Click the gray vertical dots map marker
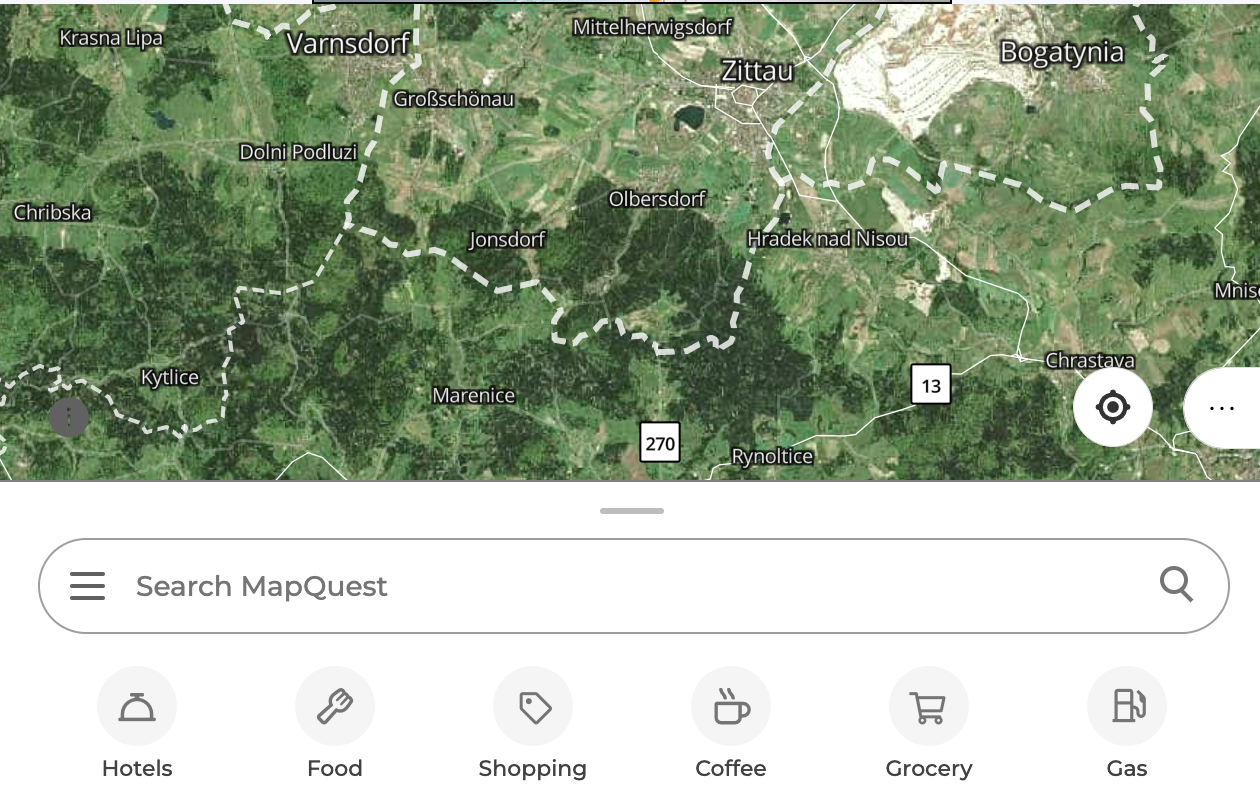Viewport: 1260px width, 802px height. point(69,418)
